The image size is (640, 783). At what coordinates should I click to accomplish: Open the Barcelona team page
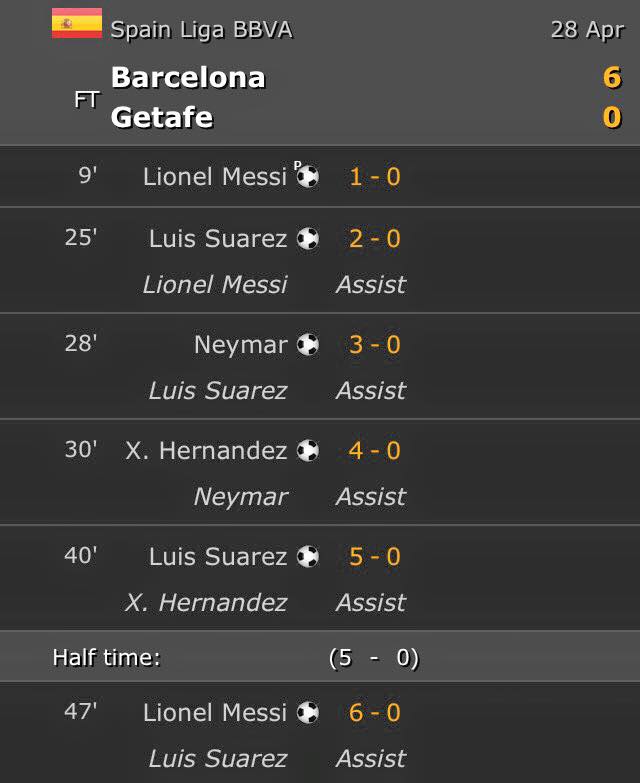[x=188, y=77]
